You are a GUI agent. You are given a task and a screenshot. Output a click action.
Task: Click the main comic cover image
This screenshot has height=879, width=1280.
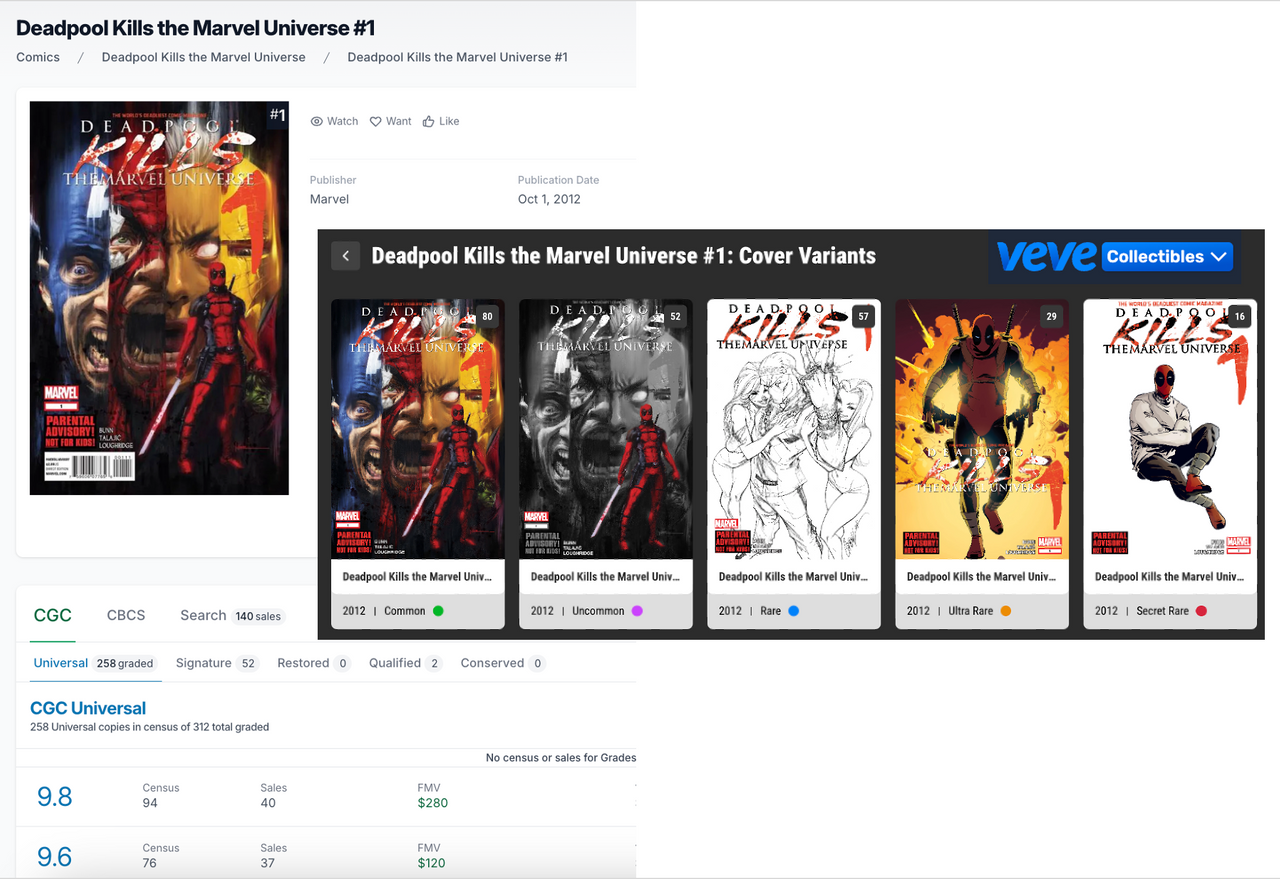tap(159, 298)
